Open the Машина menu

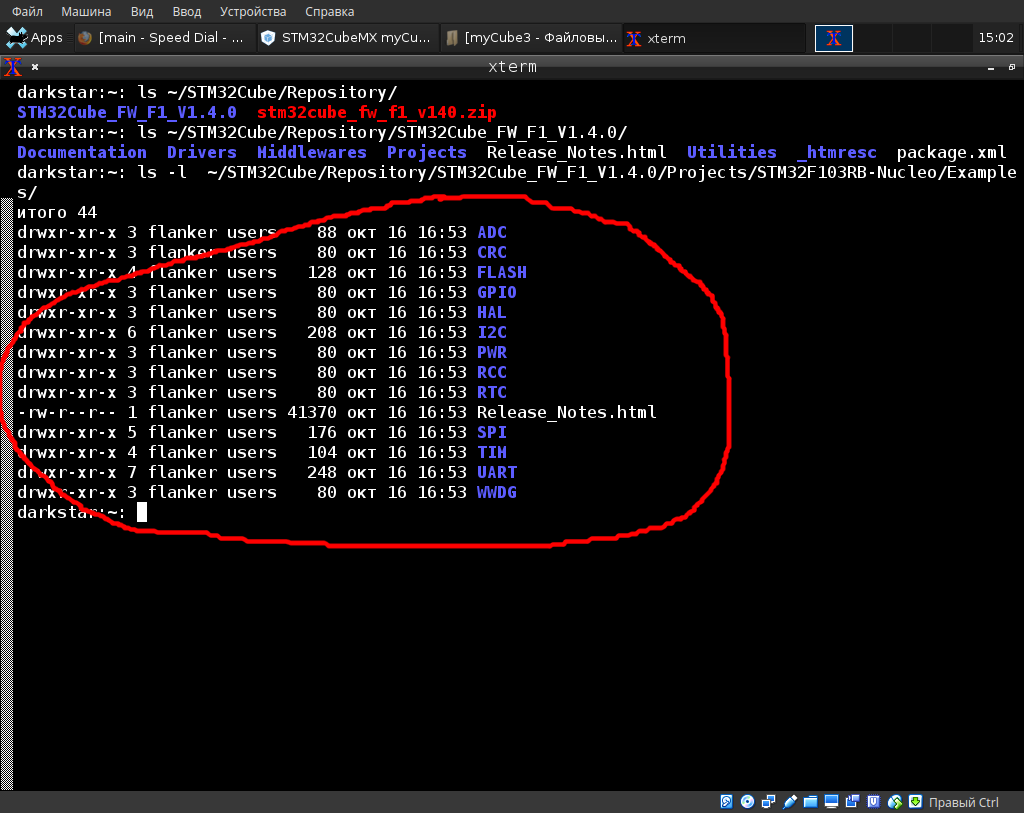pyautogui.click(x=86, y=11)
